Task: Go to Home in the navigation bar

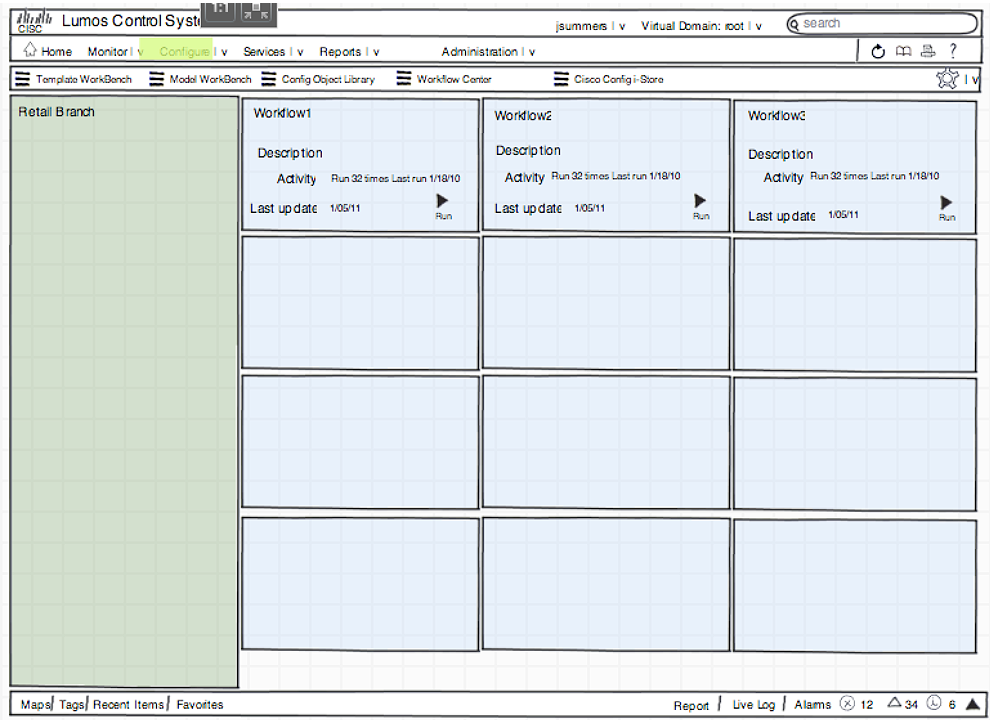Action: (47, 52)
